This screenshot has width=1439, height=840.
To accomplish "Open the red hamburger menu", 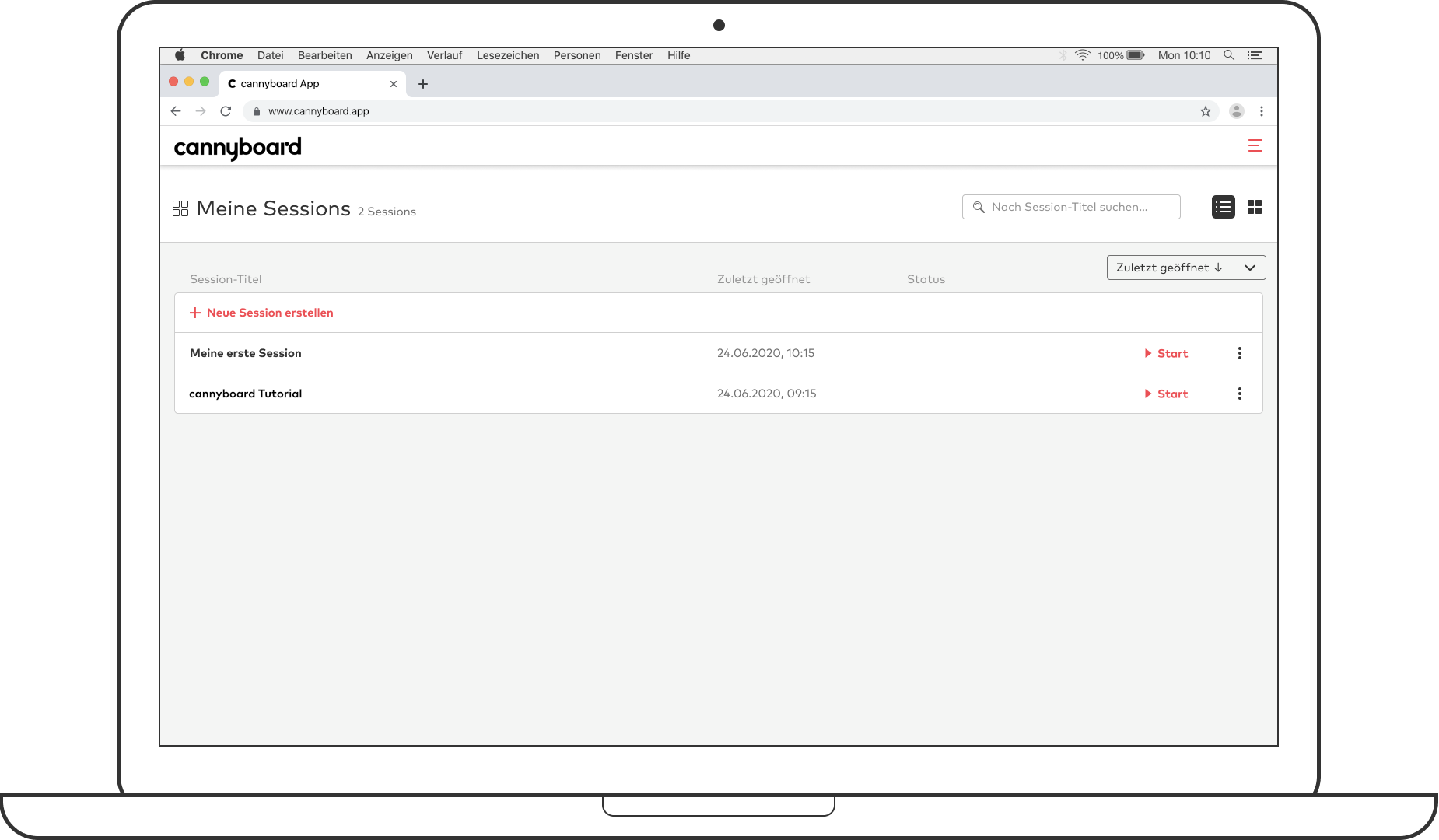I will pos(1255,145).
